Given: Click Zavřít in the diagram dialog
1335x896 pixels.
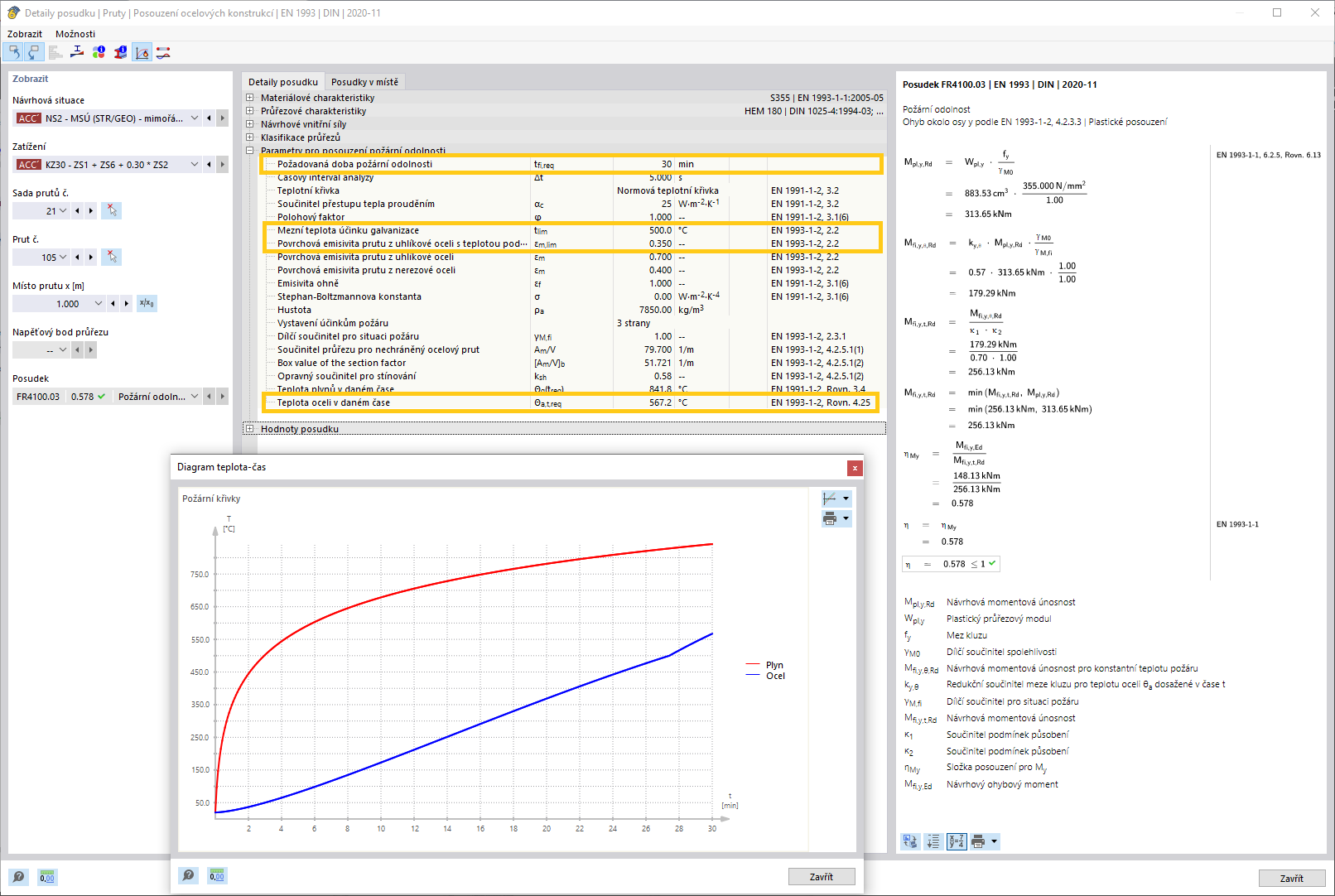Looking at the screenshot, I should click(x=822, y=877).
